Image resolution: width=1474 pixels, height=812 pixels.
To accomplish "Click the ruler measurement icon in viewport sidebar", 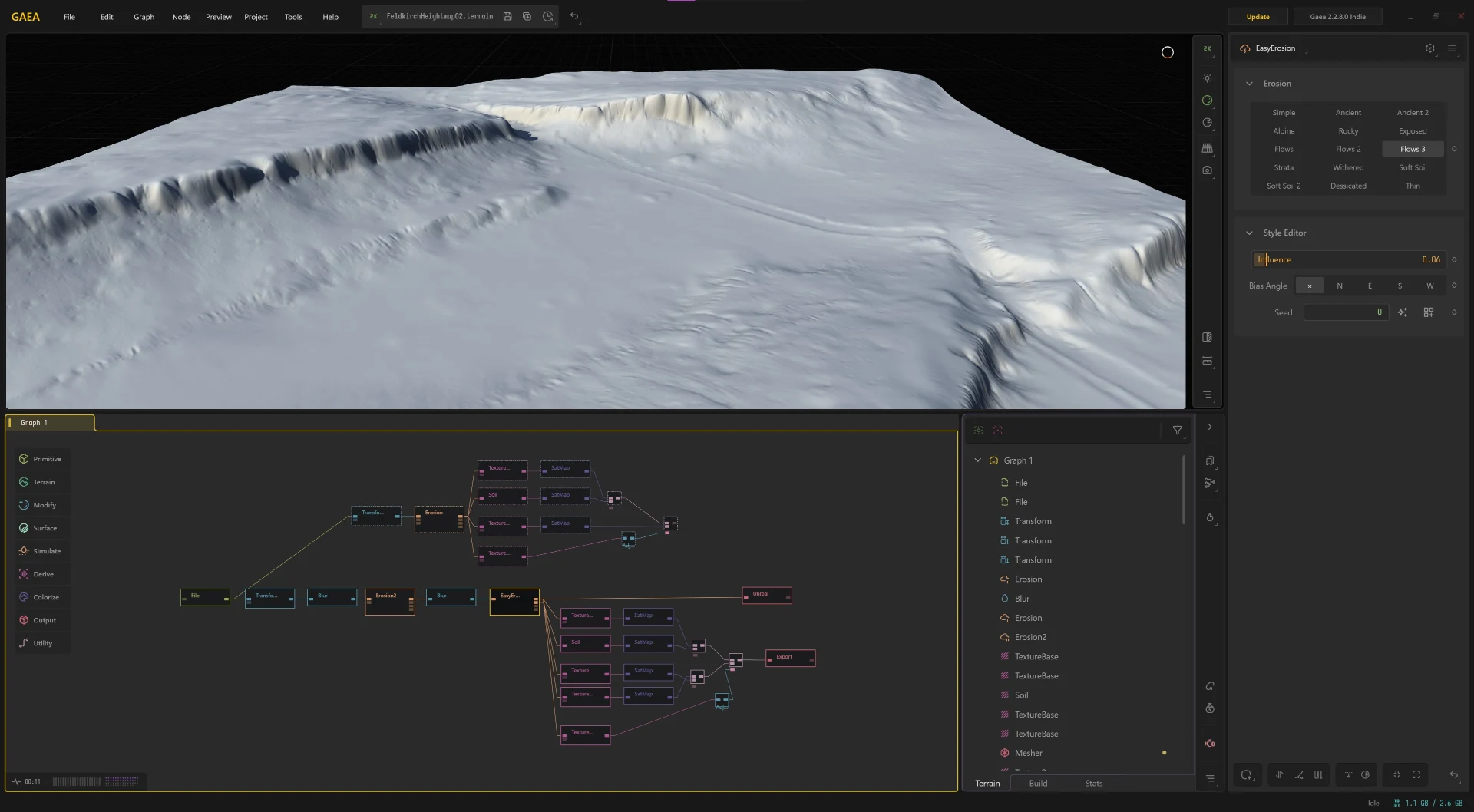I will (x=1207, y=361).
